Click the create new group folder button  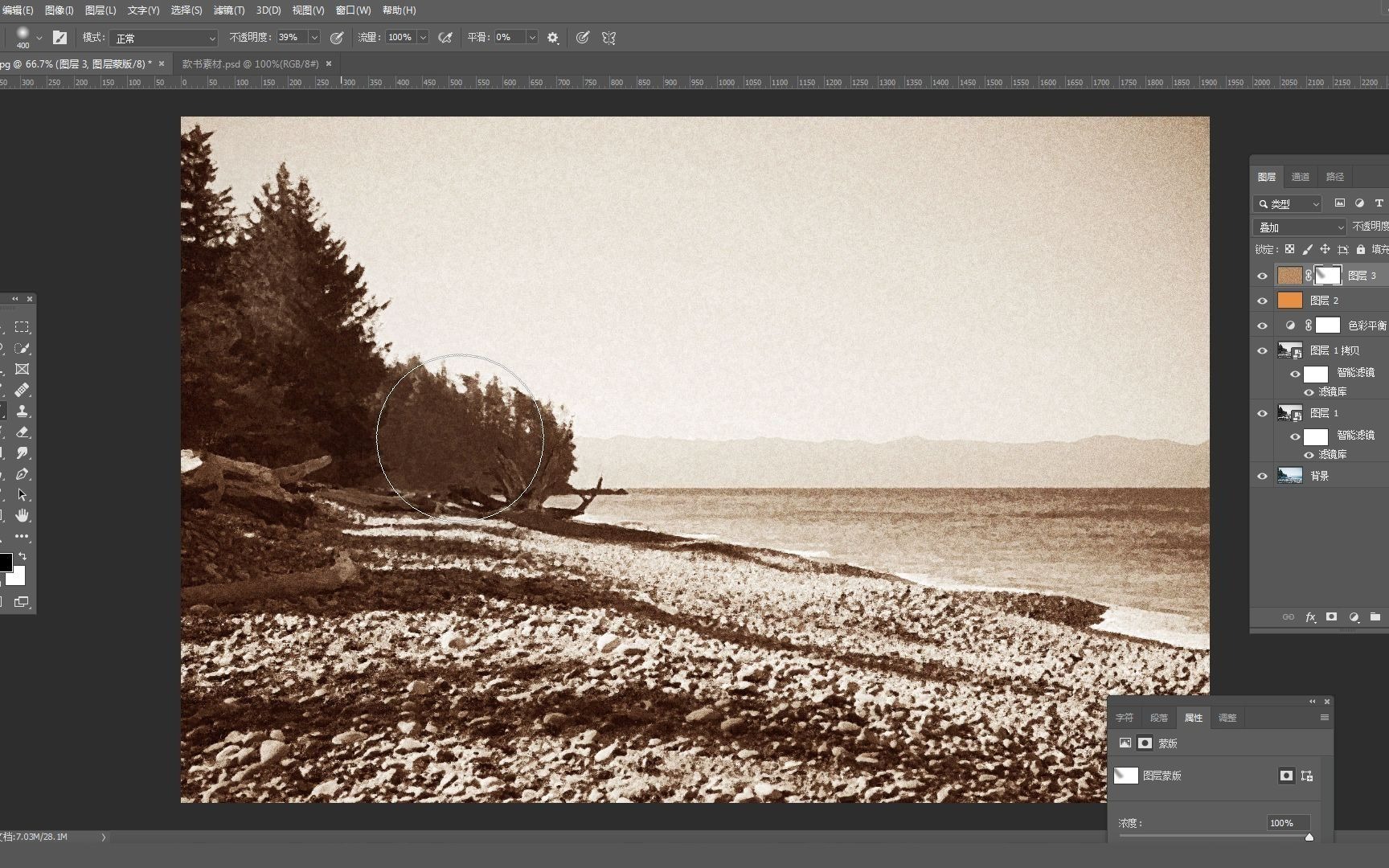pos(1375,617)
